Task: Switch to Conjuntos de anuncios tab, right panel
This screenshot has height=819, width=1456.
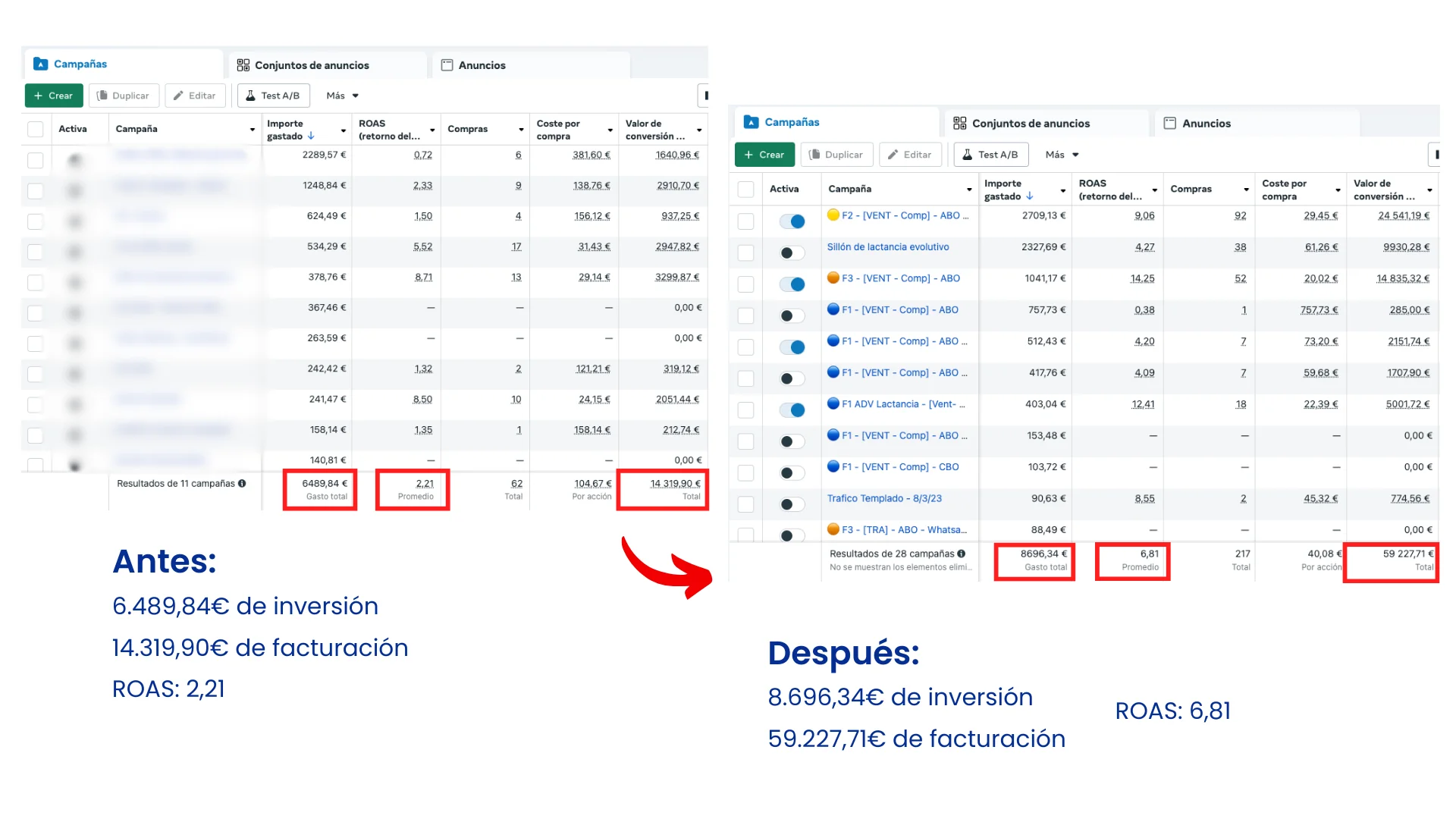Action: coord(1046,124)
